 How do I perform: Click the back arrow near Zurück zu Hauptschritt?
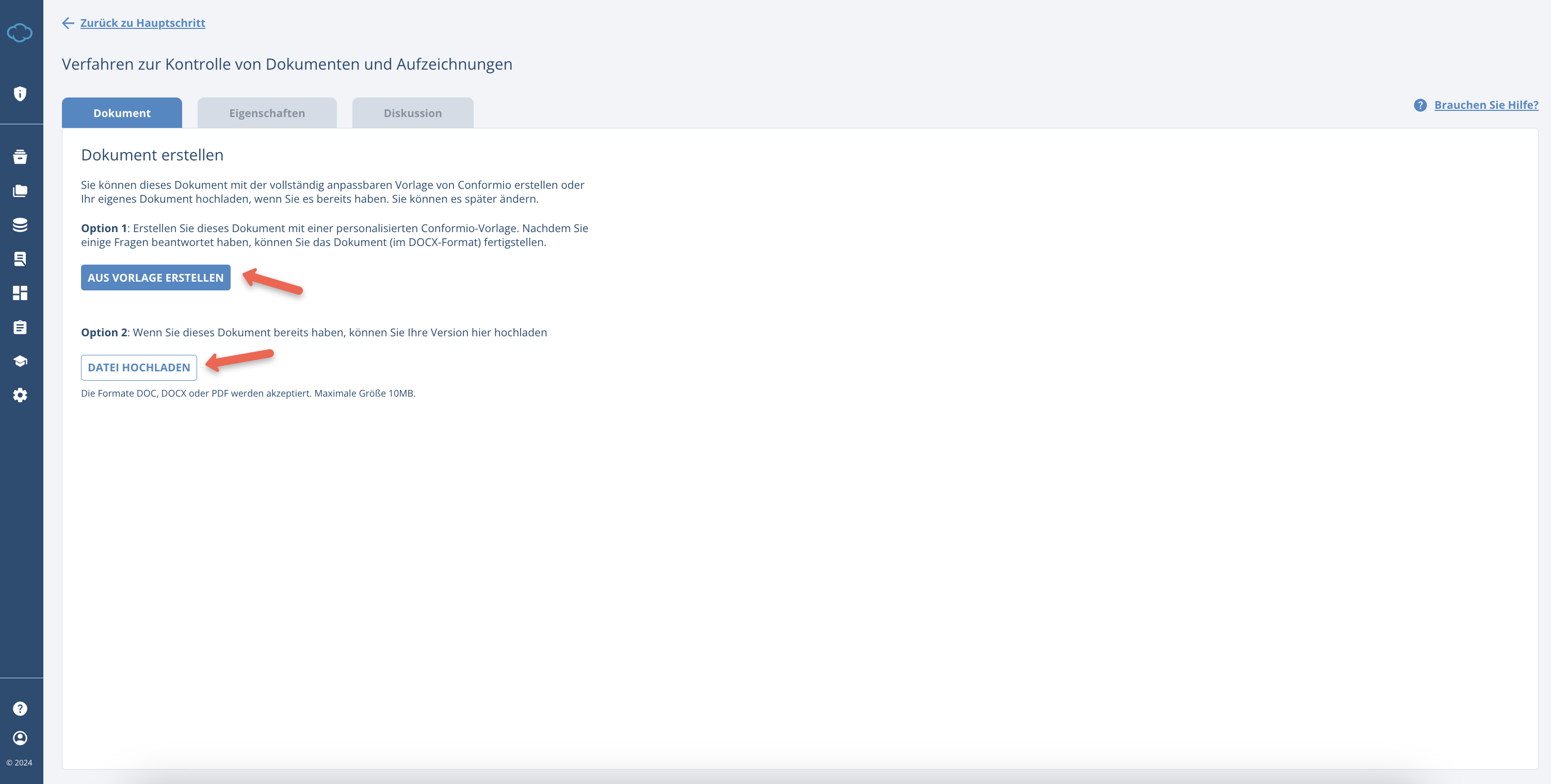[67, 23]
